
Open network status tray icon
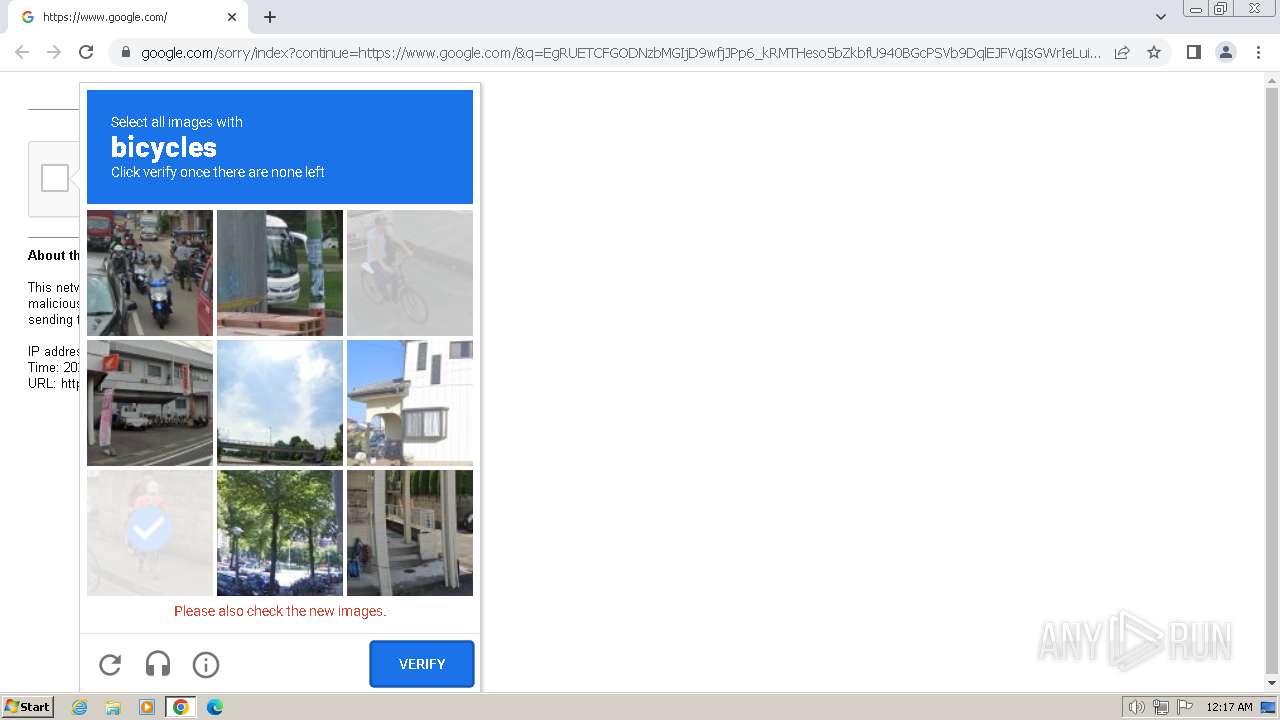[1161, 707]
